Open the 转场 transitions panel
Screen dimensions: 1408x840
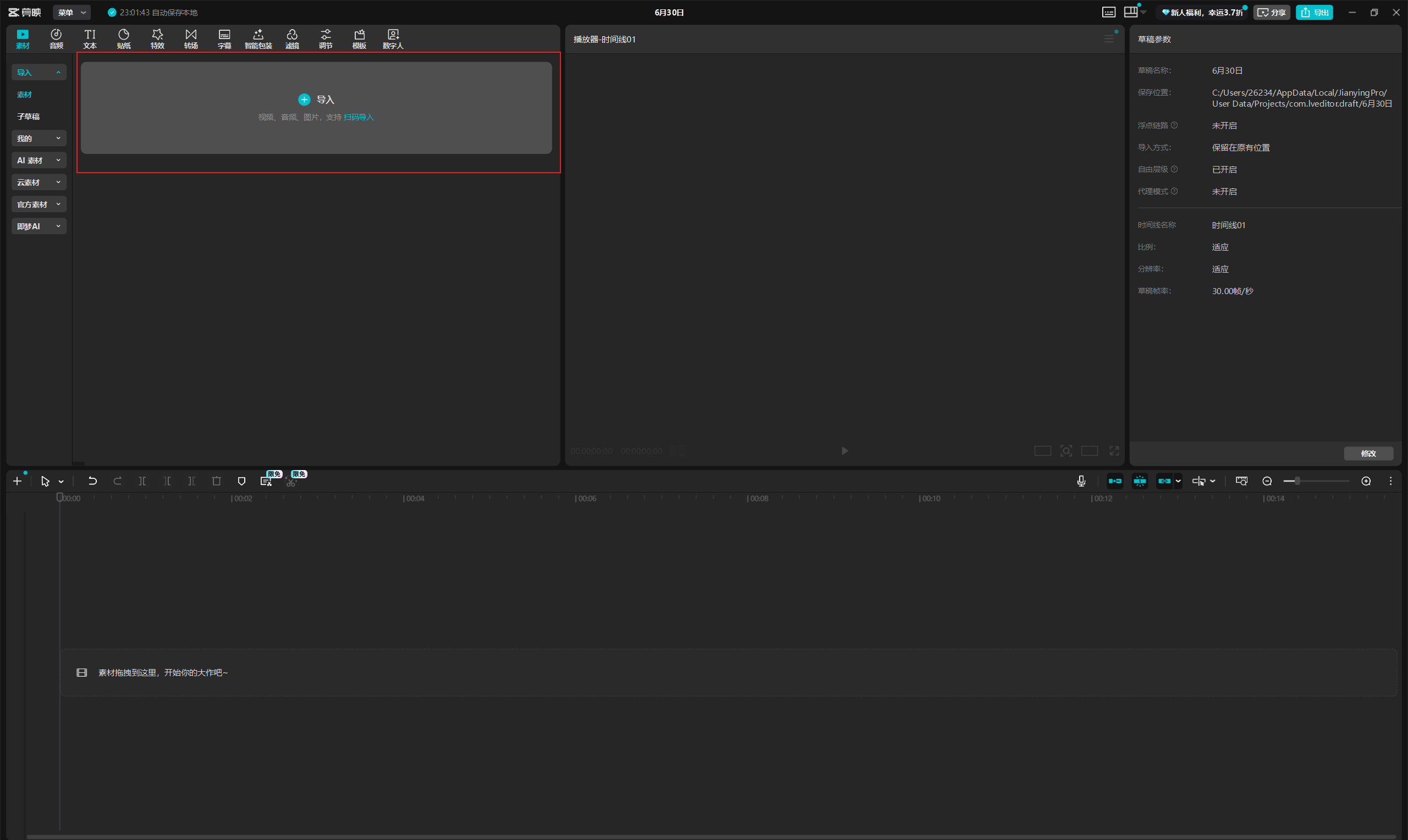pyautogui.click(x=191, y=39)
